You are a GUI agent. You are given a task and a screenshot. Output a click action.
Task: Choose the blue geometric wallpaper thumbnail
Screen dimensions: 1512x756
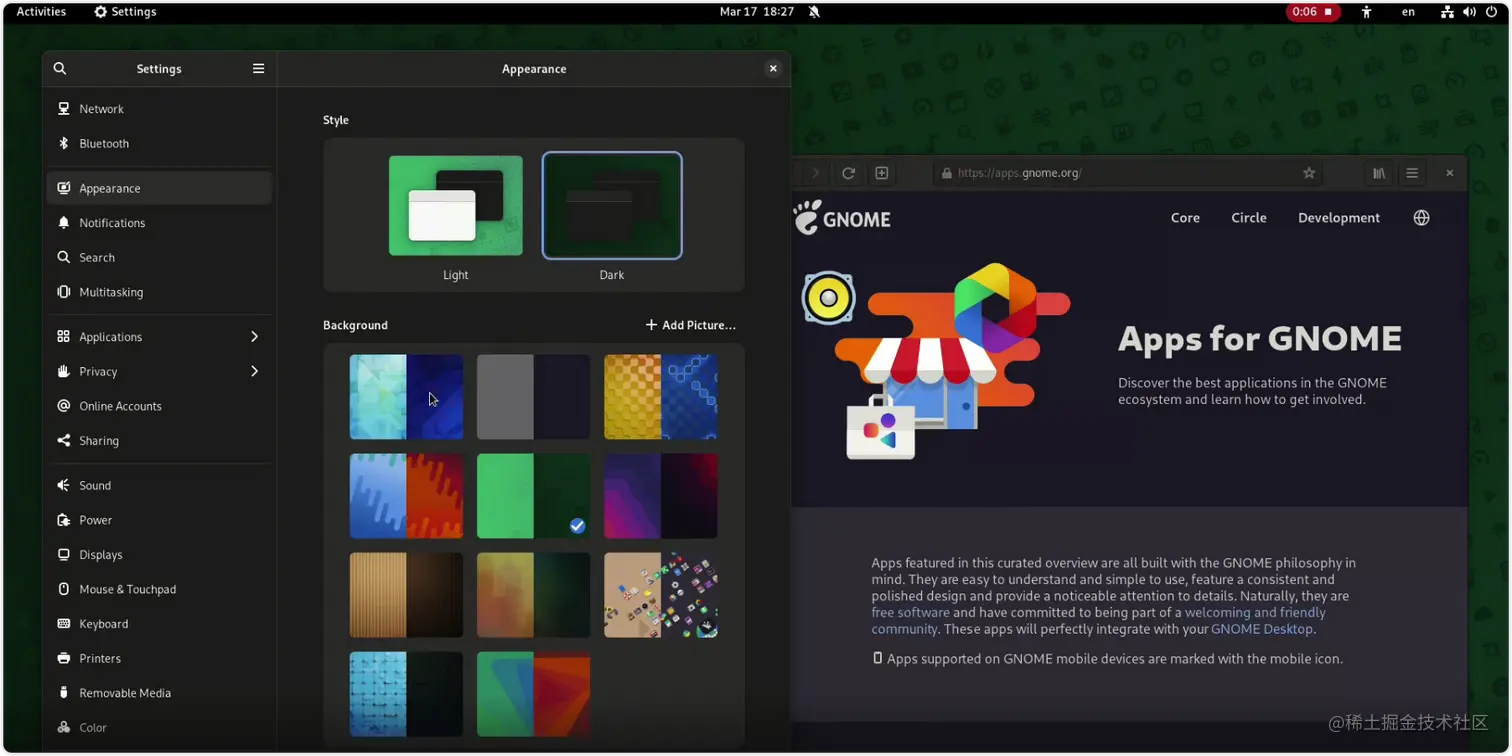click(x=406, y=397)
